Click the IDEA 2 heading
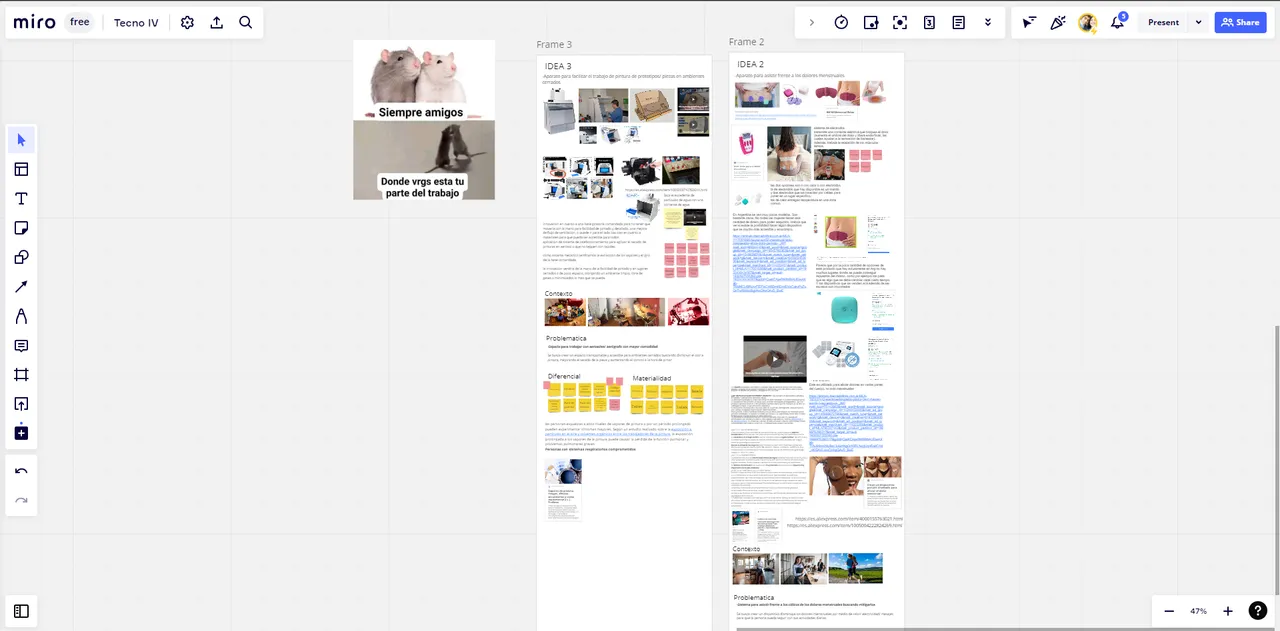The width and height of the screenshot is (1280, 631). [x=751, y=64]
